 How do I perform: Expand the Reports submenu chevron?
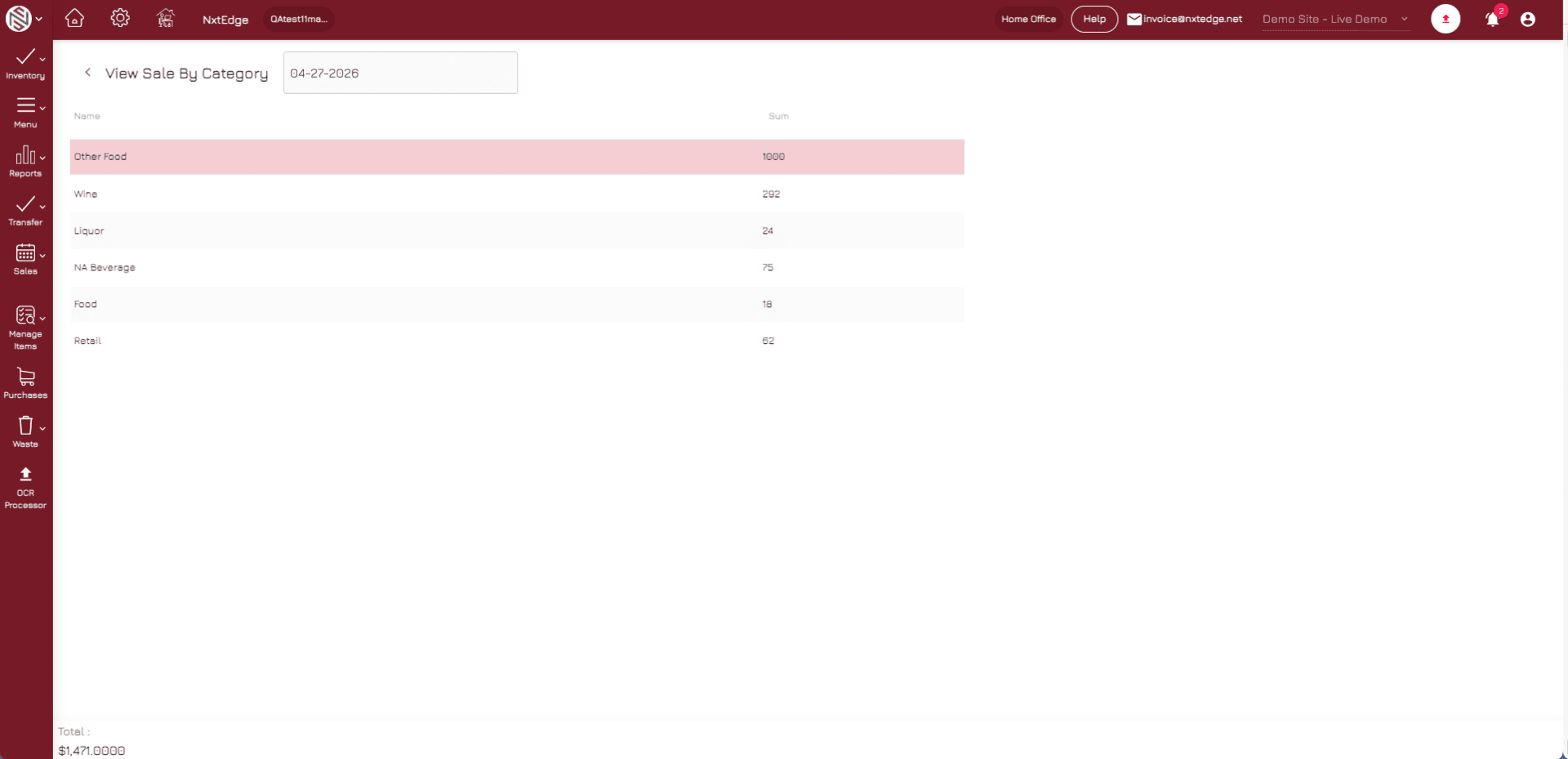pos(42,157)
